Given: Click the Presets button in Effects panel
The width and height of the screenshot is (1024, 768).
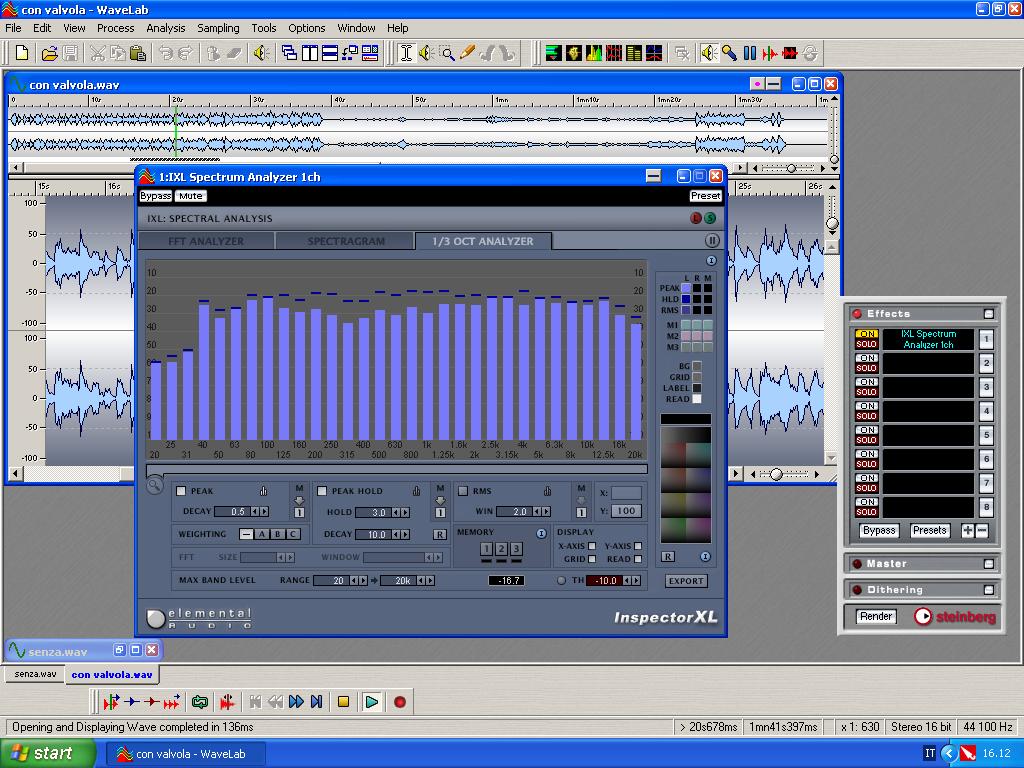Looking at the screenshot, I should [x=929, y=530].
